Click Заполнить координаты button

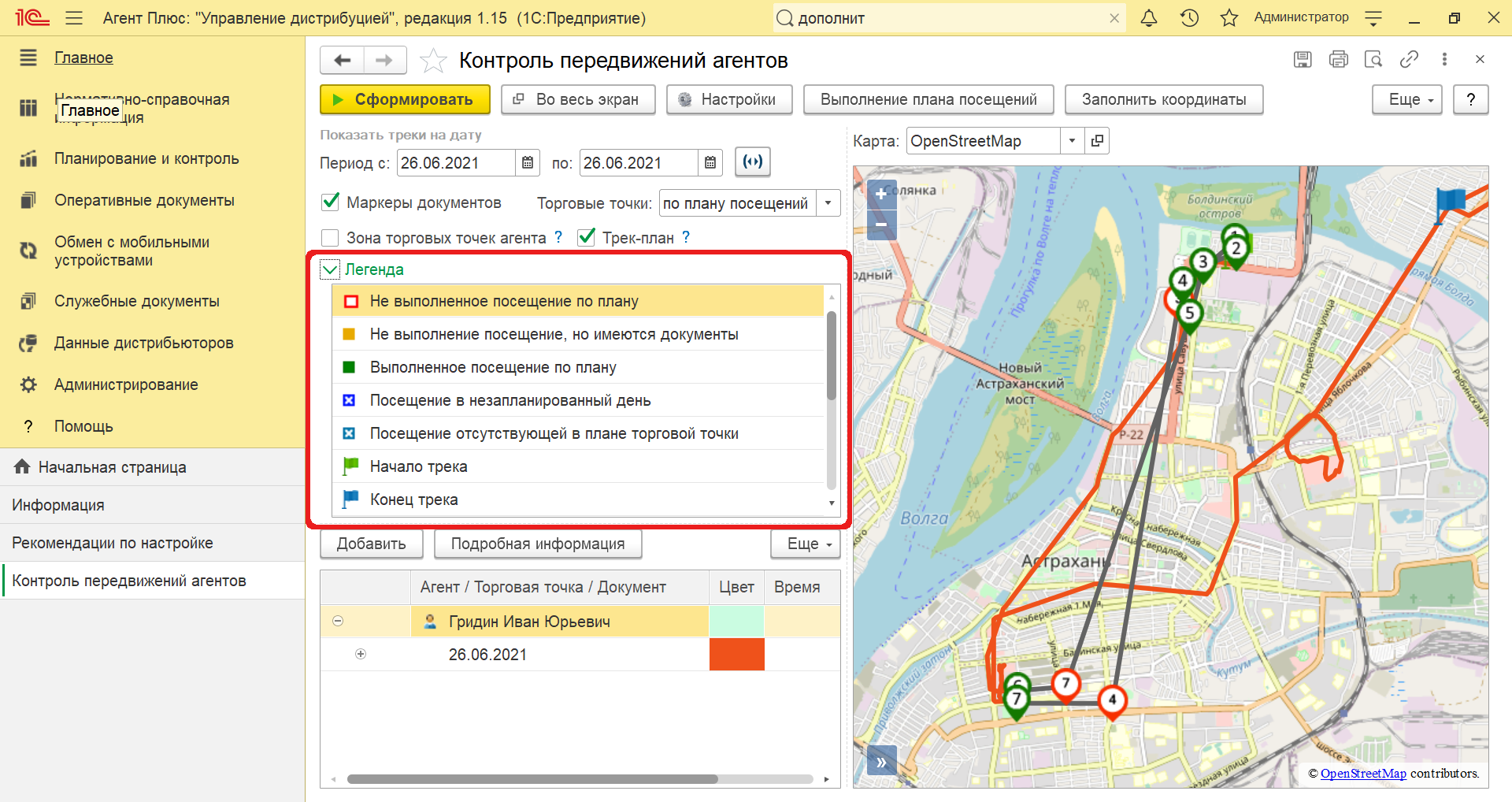(x=1164, y=100)
